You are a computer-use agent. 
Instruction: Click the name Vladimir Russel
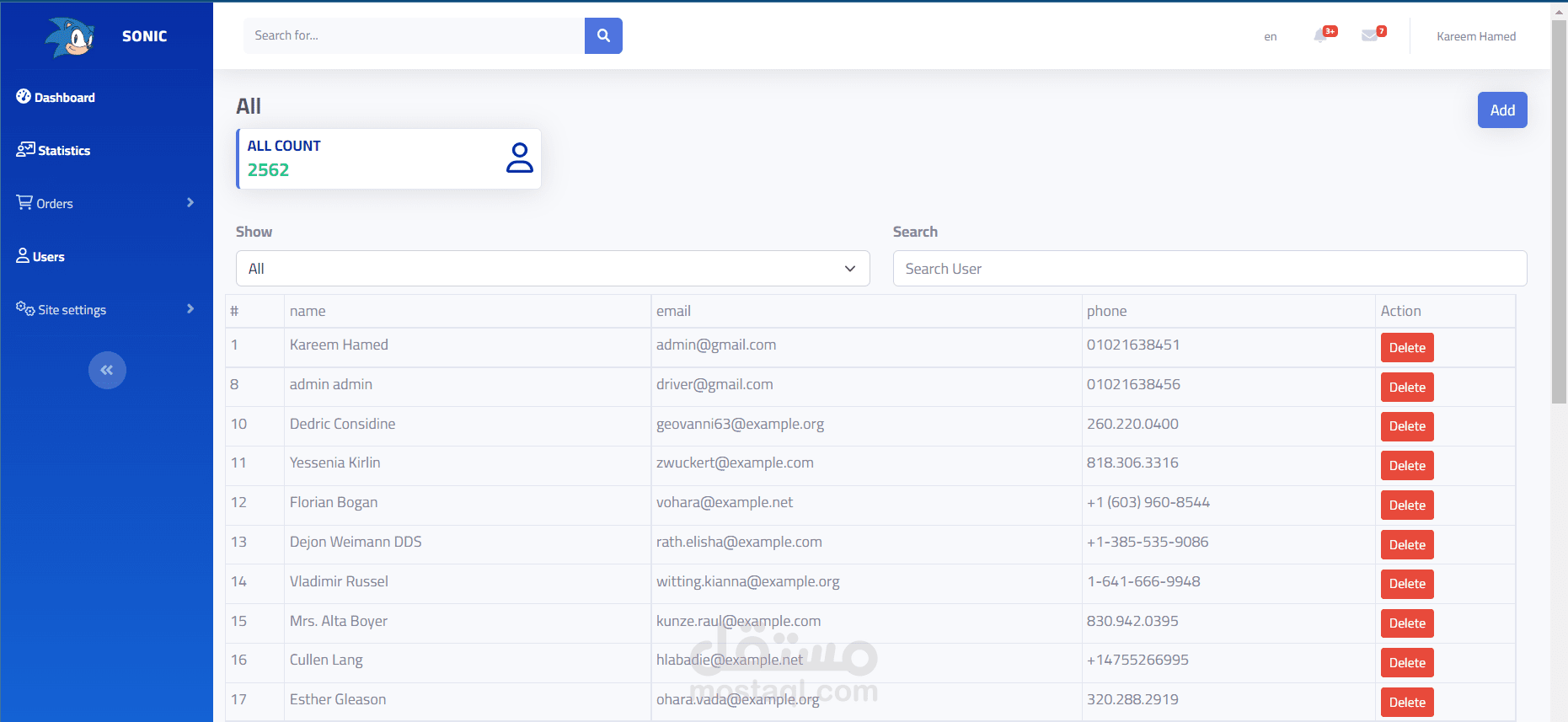tap(339, 581)
